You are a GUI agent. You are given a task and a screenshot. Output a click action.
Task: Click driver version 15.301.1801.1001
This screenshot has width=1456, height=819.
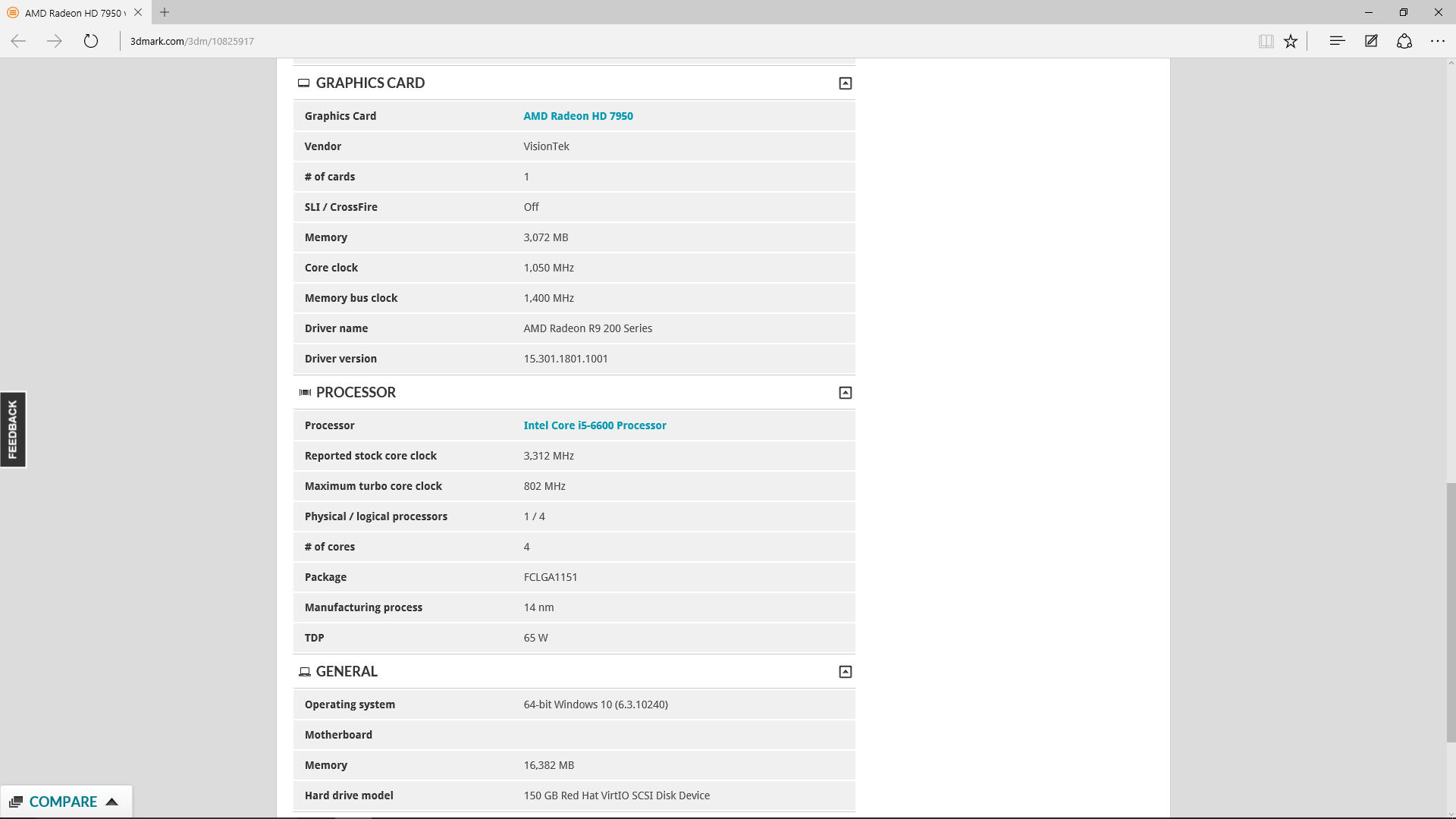point(566,359)
